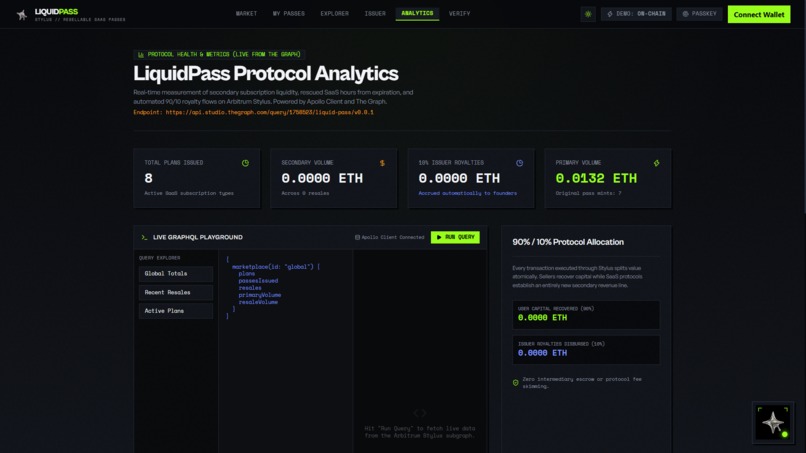Viewport: 806px width, 453px height.
Task: Open the My Passes tab
Action: tap(288, 13)
